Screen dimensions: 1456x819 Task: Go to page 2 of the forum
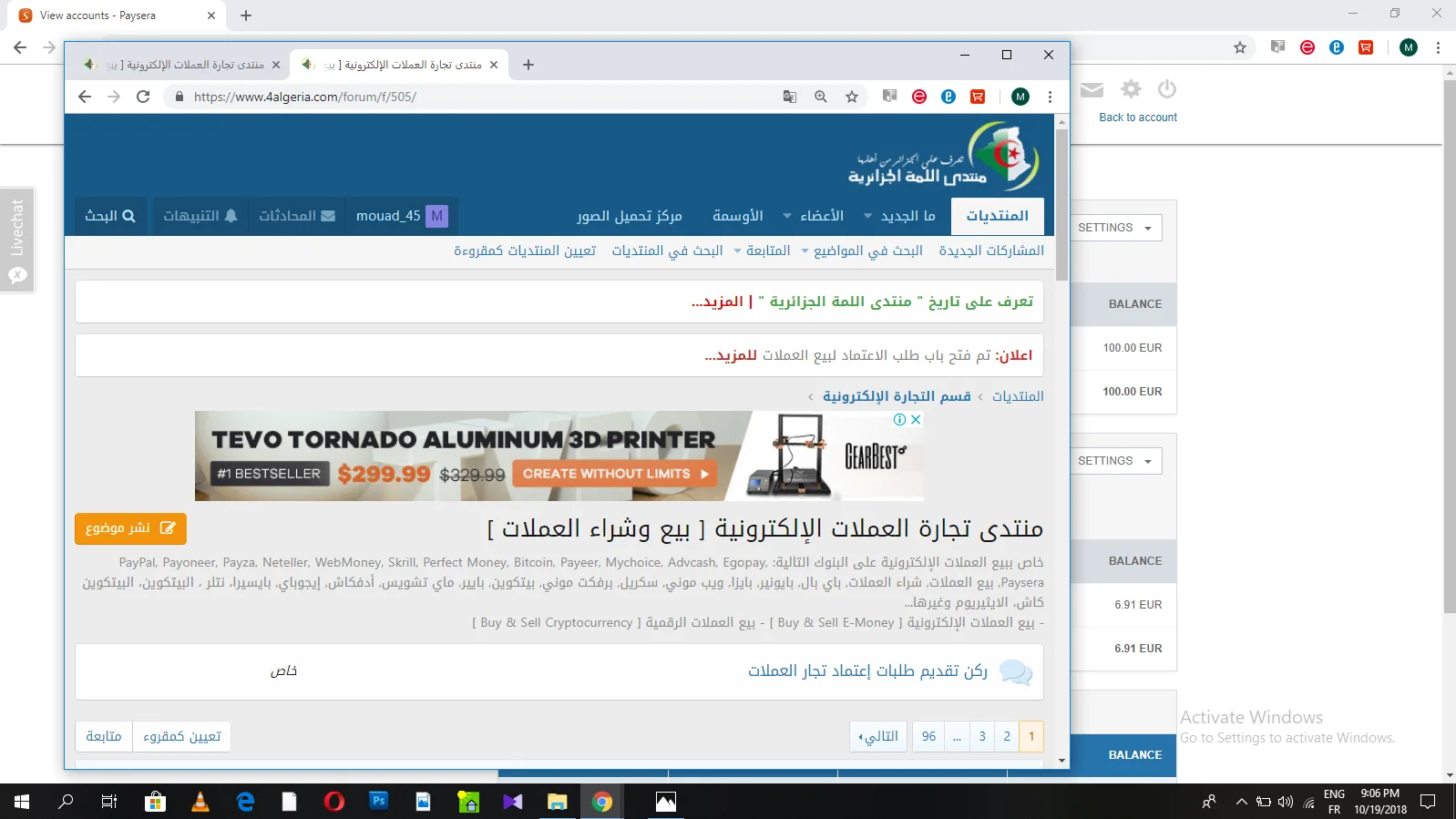point(1007,736)
